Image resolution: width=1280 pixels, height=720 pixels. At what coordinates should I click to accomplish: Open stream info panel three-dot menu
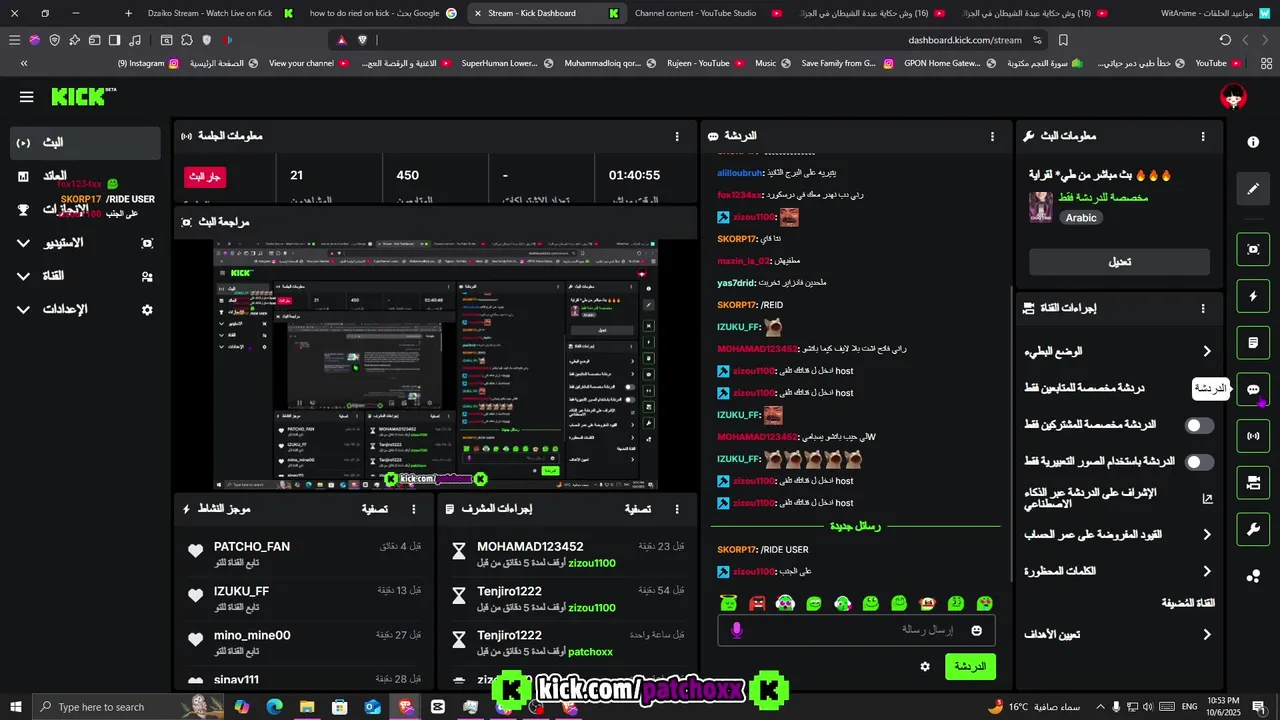tap(1203, 136)
